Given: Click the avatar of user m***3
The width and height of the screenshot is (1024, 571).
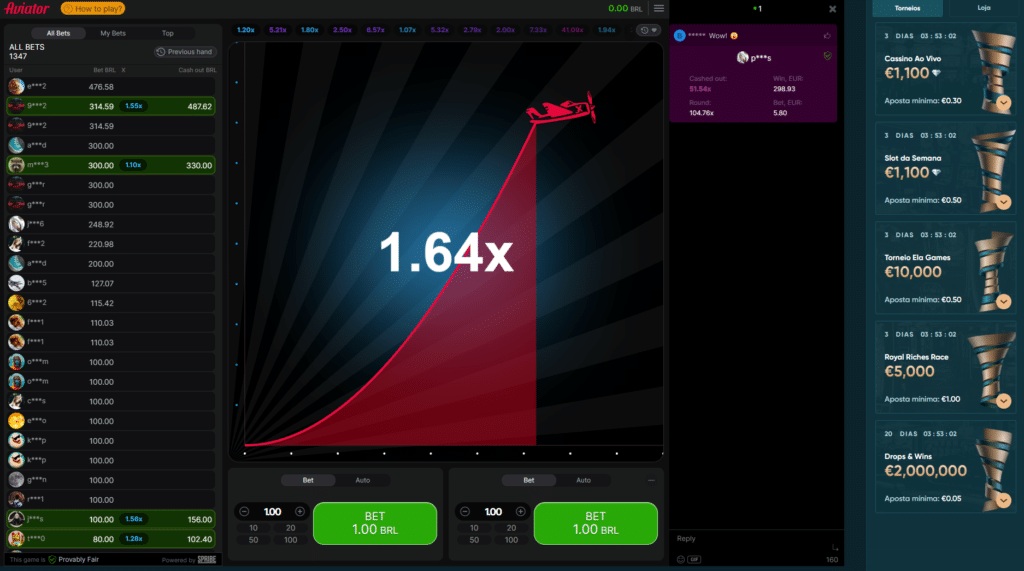Looking at the screenshot, I should point(16,165).
